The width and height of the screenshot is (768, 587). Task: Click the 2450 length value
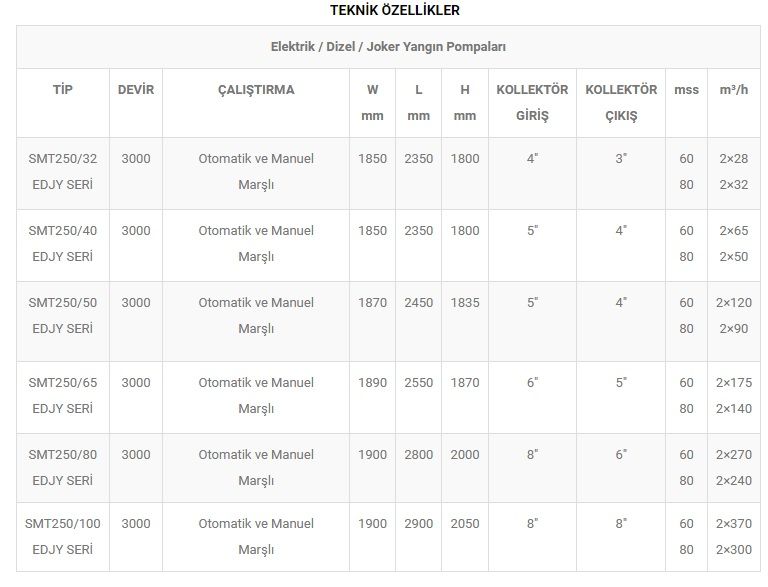(x=419, y=303)
